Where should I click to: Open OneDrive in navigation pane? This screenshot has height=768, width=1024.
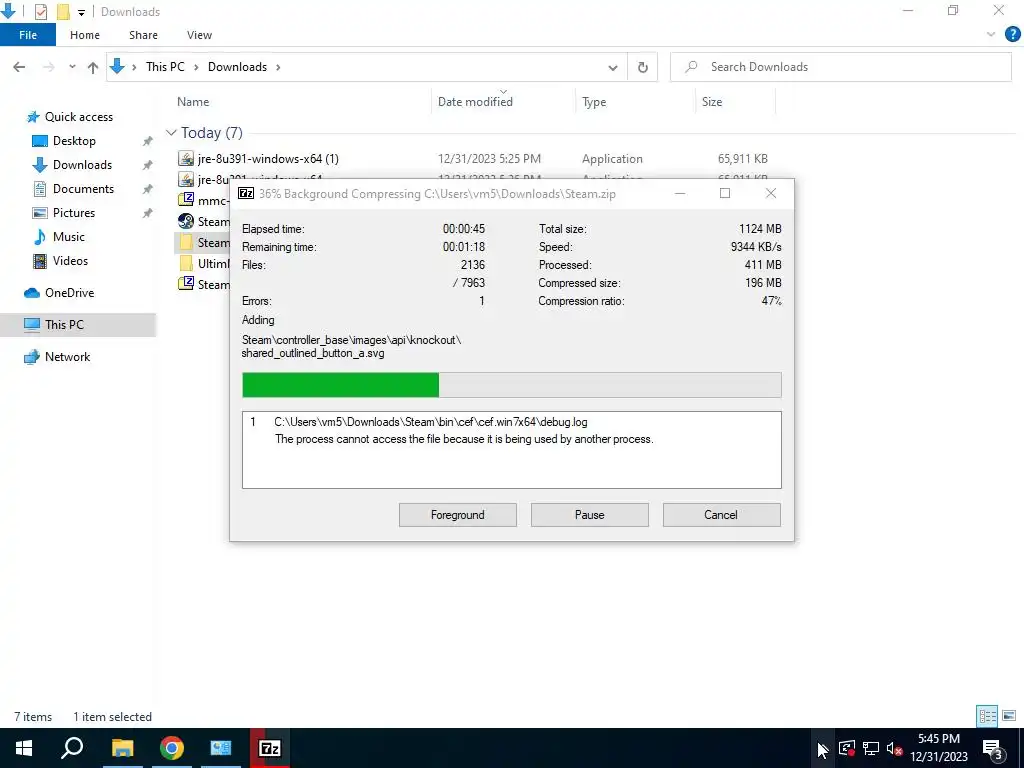pos(69,293)
